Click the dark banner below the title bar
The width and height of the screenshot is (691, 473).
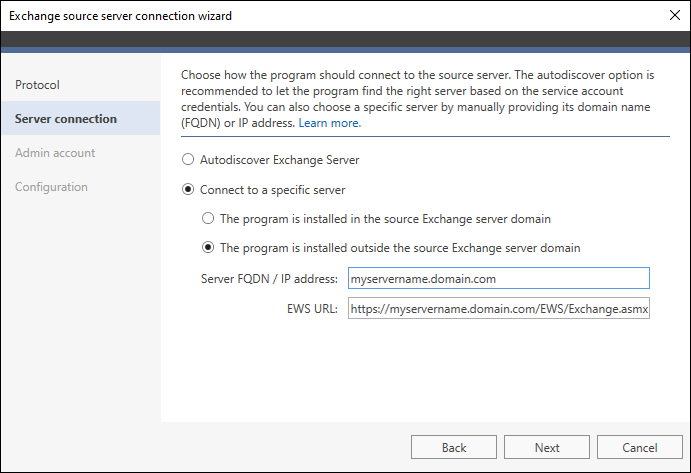(345, 41)
